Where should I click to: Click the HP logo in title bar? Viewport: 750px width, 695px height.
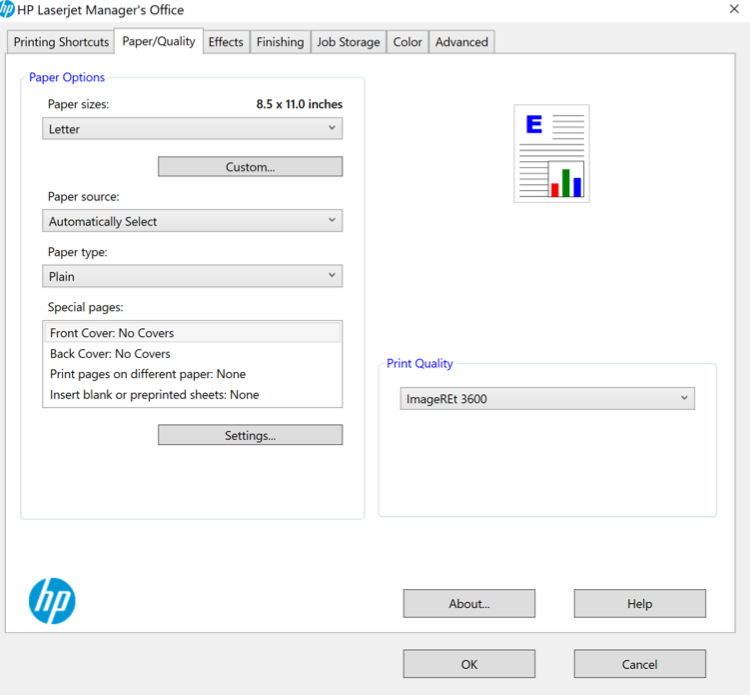[x=8, y=10]
